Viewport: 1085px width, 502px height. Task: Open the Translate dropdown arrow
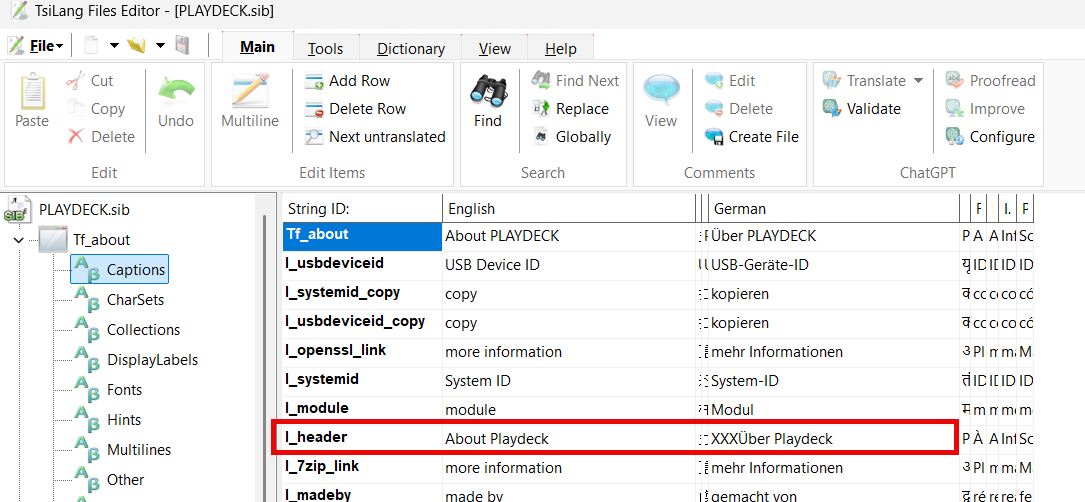917,81
